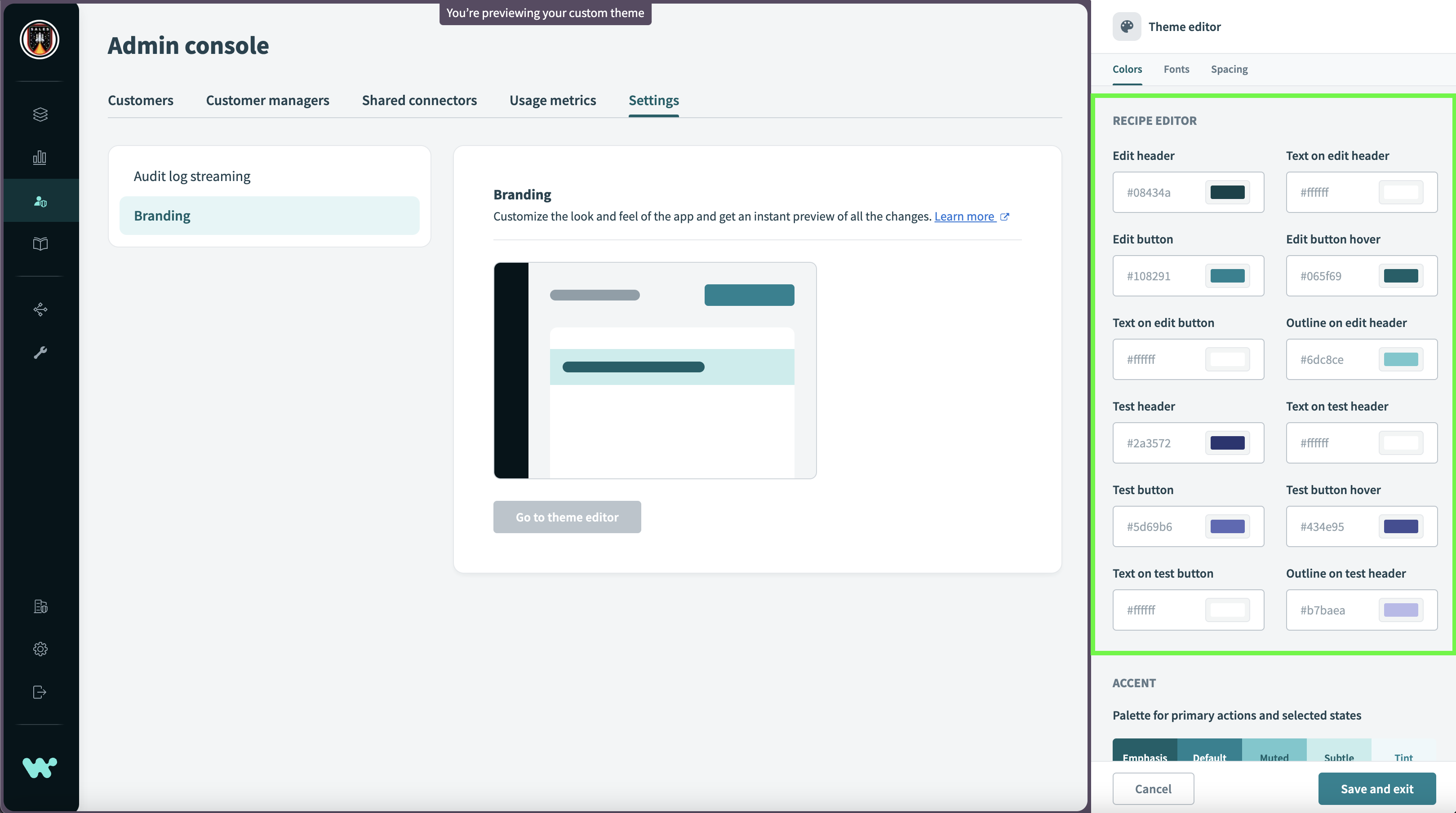Open the Learn more link
1456x813 pixels.
tap(965, 216)
